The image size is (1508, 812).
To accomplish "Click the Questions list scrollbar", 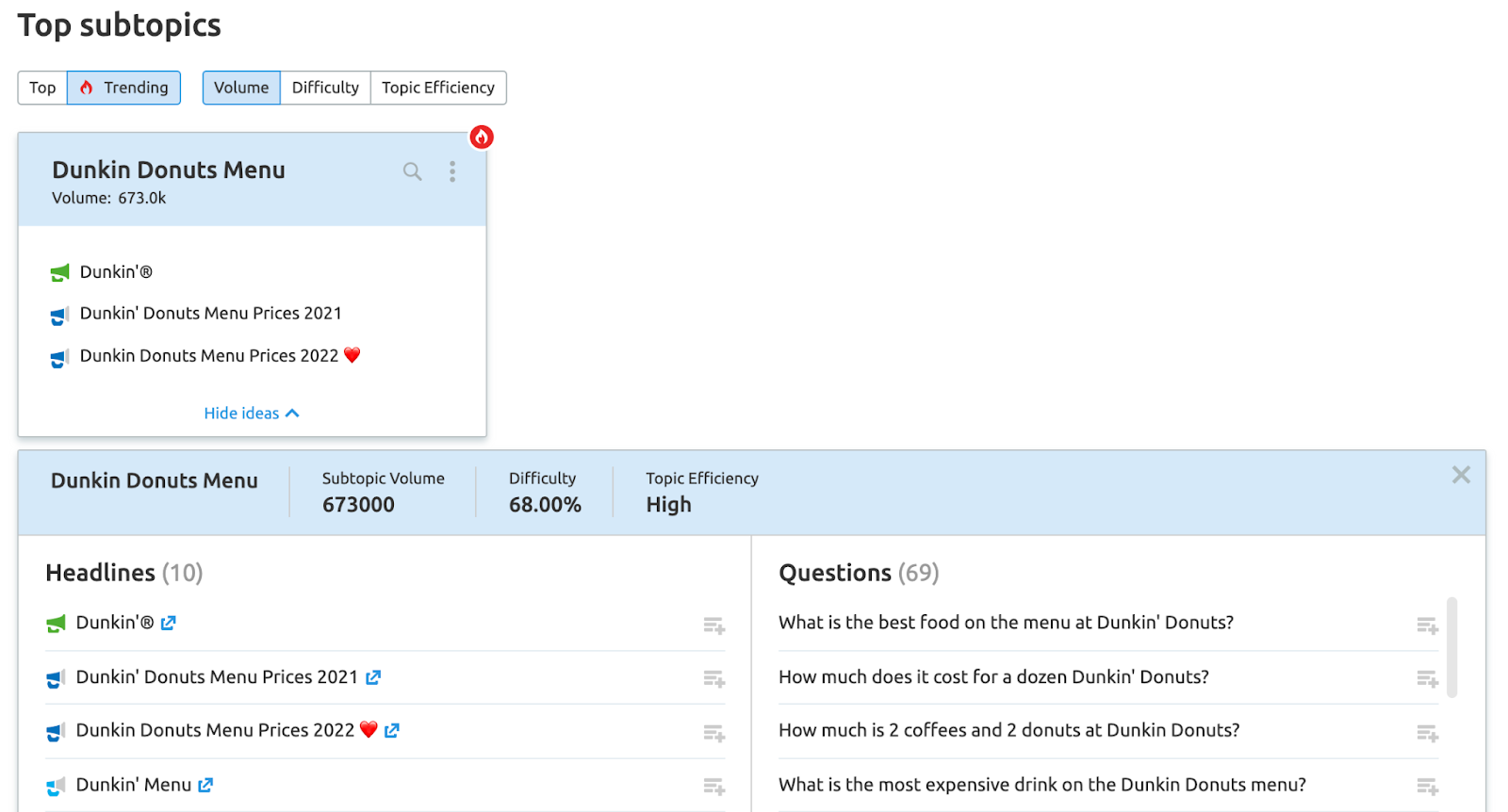I will (1452, 647).
